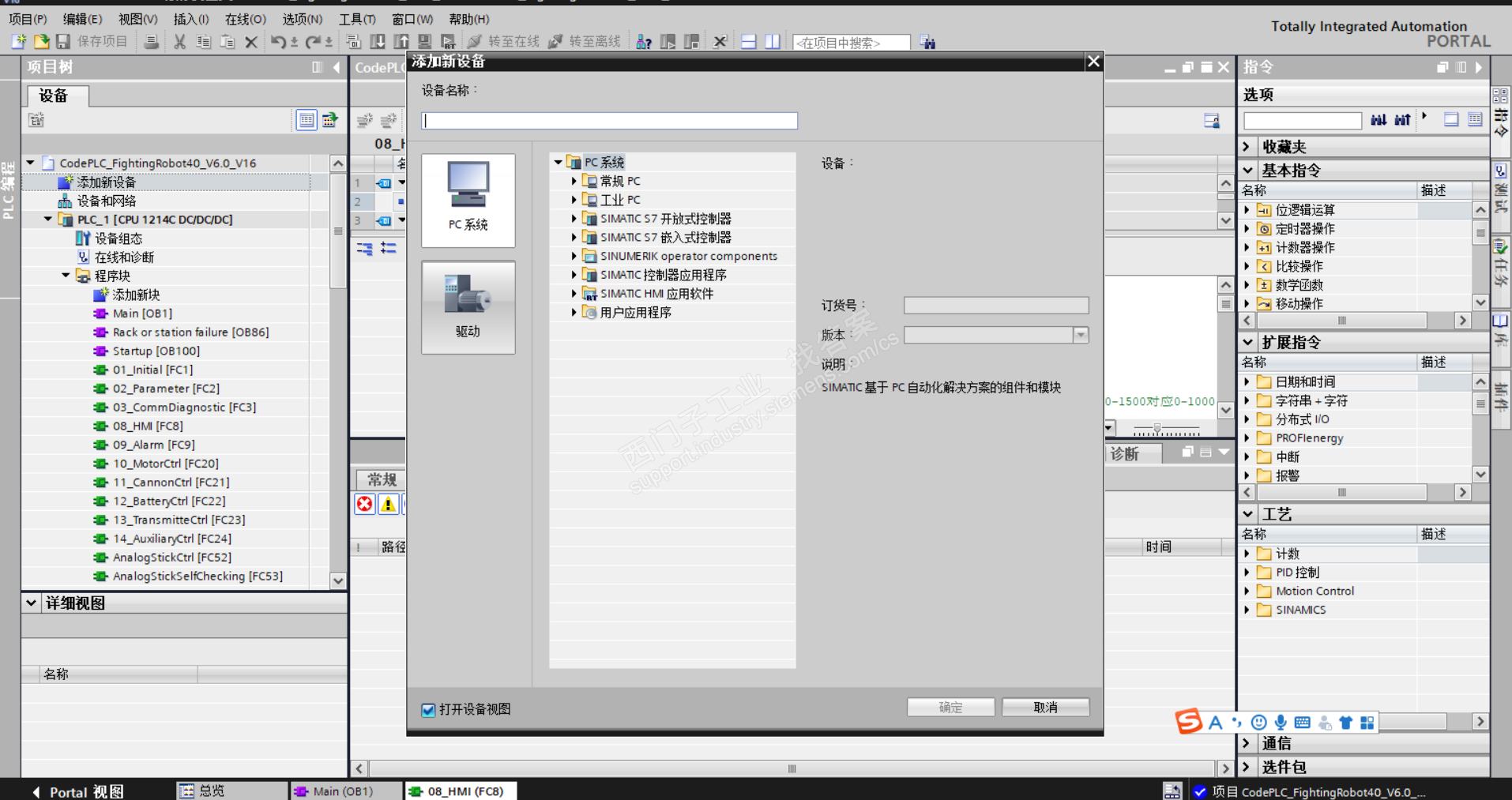Click the Sogou input method S icon
Screen dimensions: 1512x800
pos(1188,721)
